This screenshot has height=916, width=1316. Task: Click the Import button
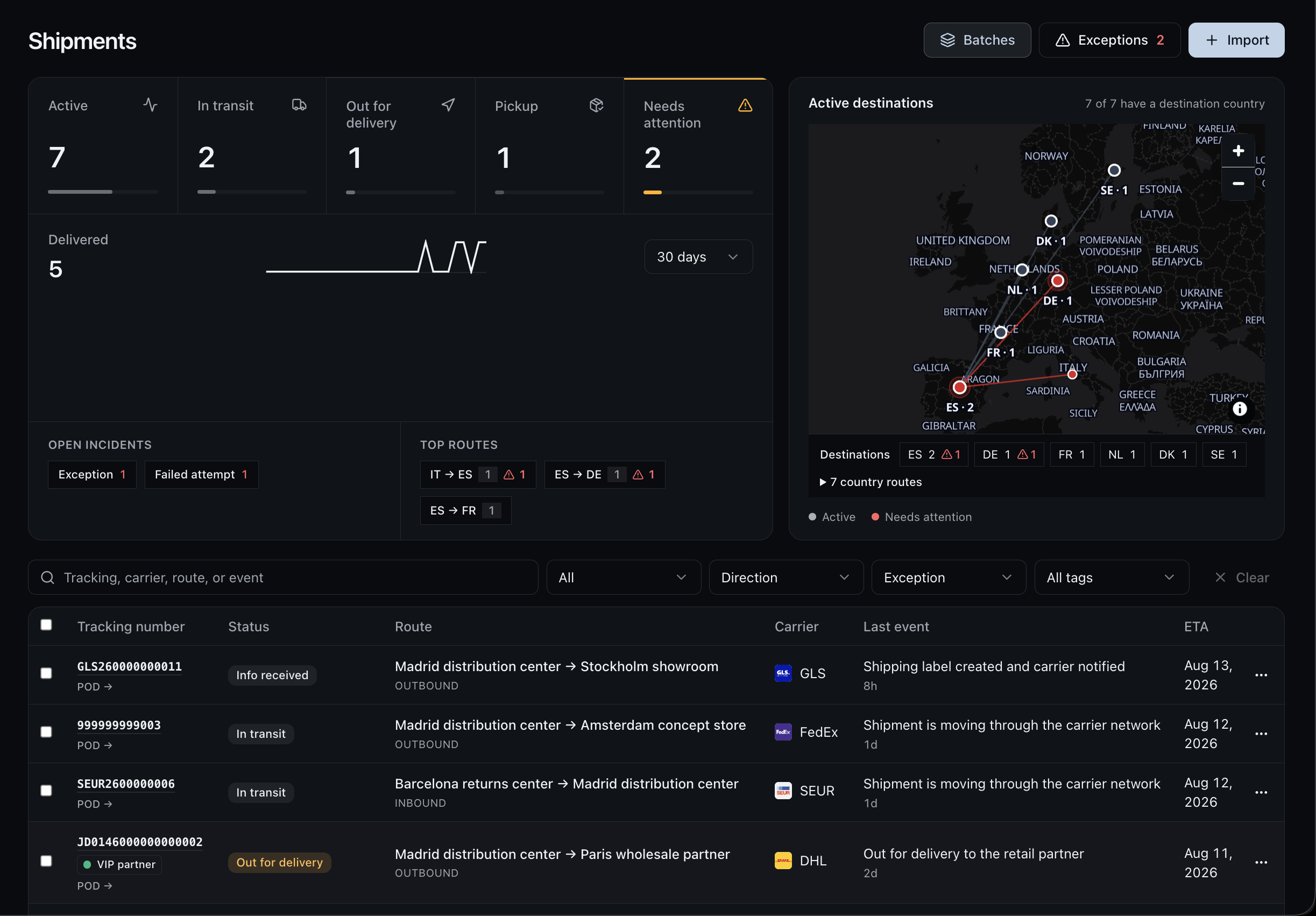[x=1236, y=40]
